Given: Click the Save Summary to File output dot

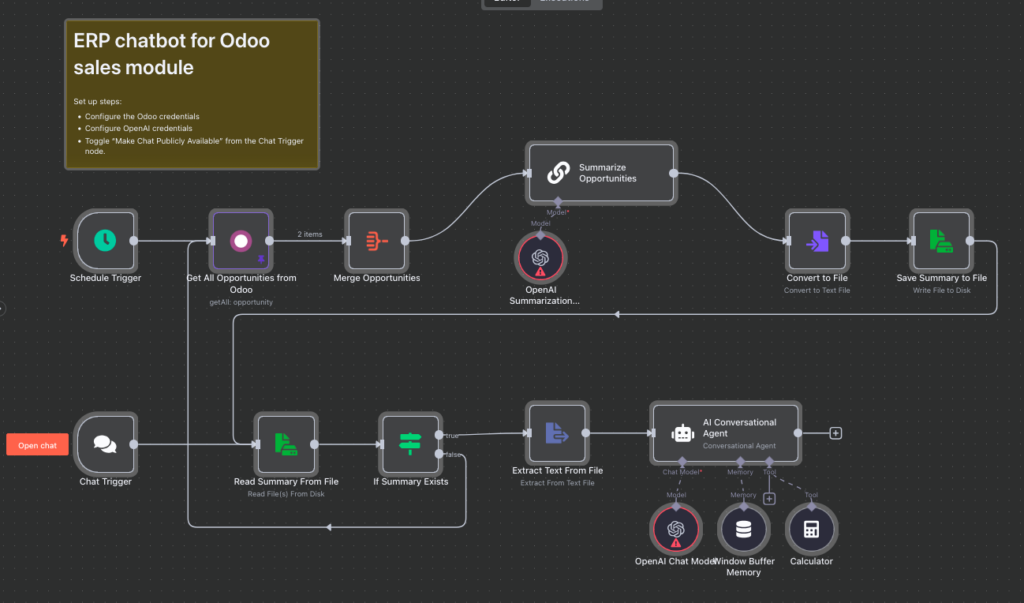Looking at the screenshot, I should 970,240.
